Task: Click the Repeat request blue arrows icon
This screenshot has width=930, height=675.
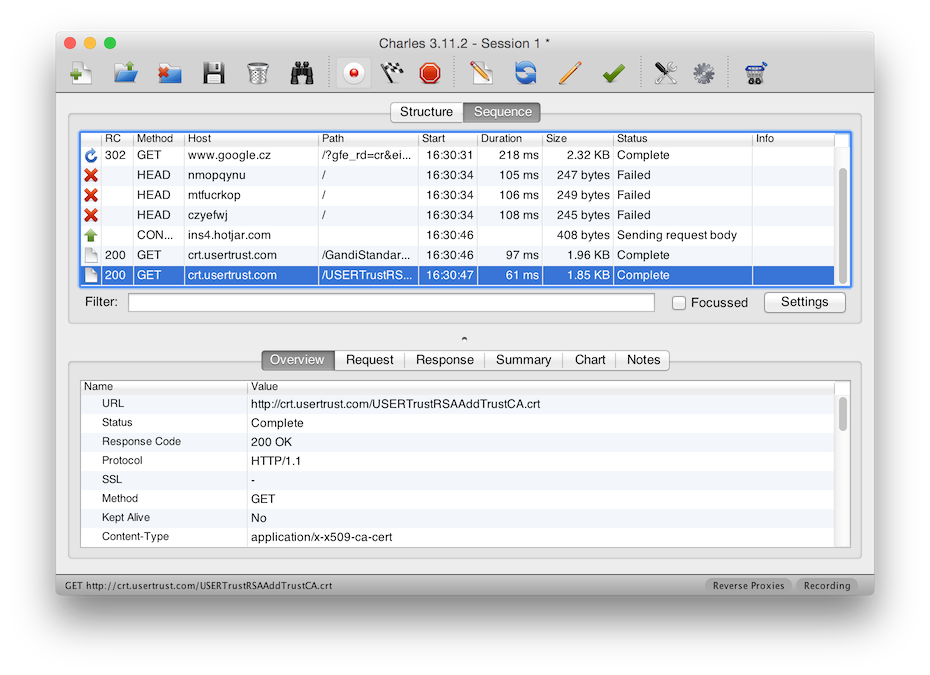Action: click(525, 73)
